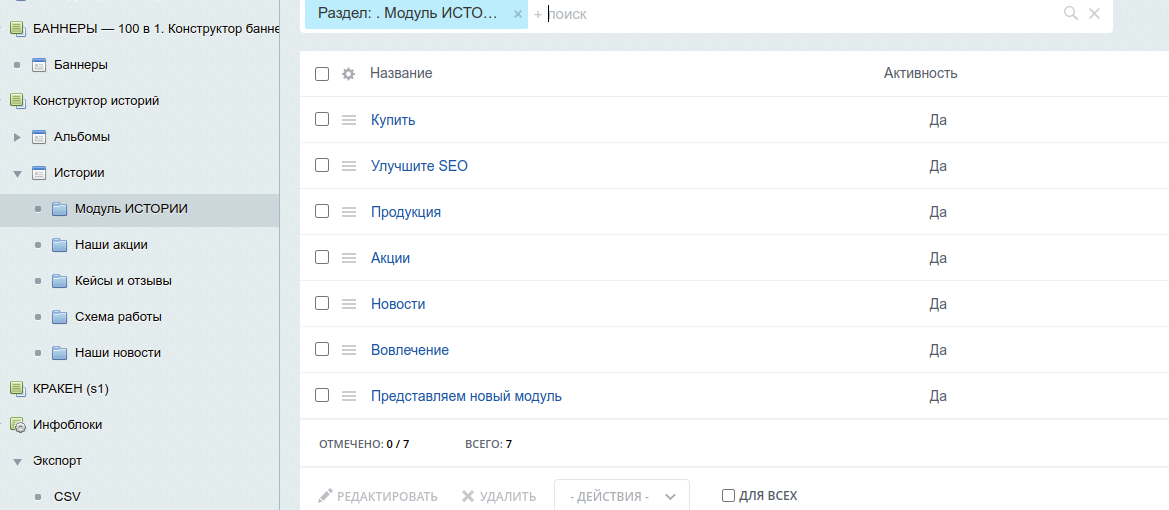Click the Кейсы и отзывы folder icon
1169x510 pixels.
(x=60, y=281)
